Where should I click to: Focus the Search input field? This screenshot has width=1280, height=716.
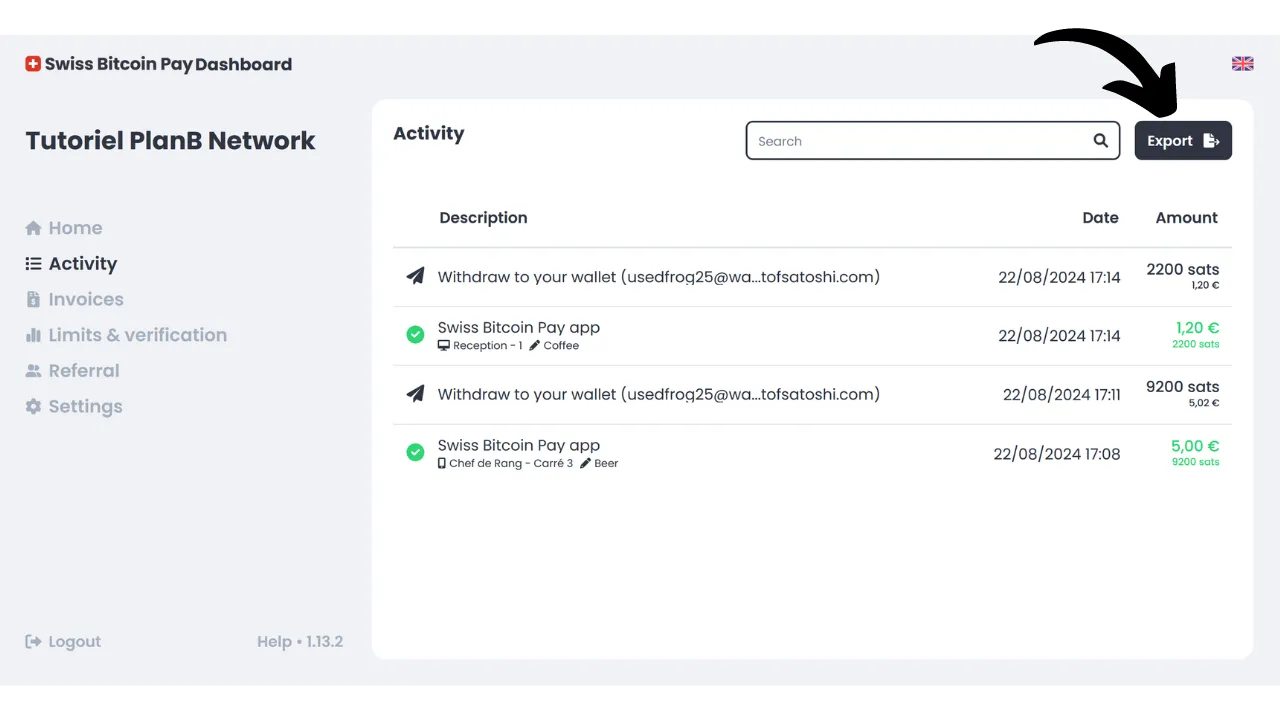(920, 141)
